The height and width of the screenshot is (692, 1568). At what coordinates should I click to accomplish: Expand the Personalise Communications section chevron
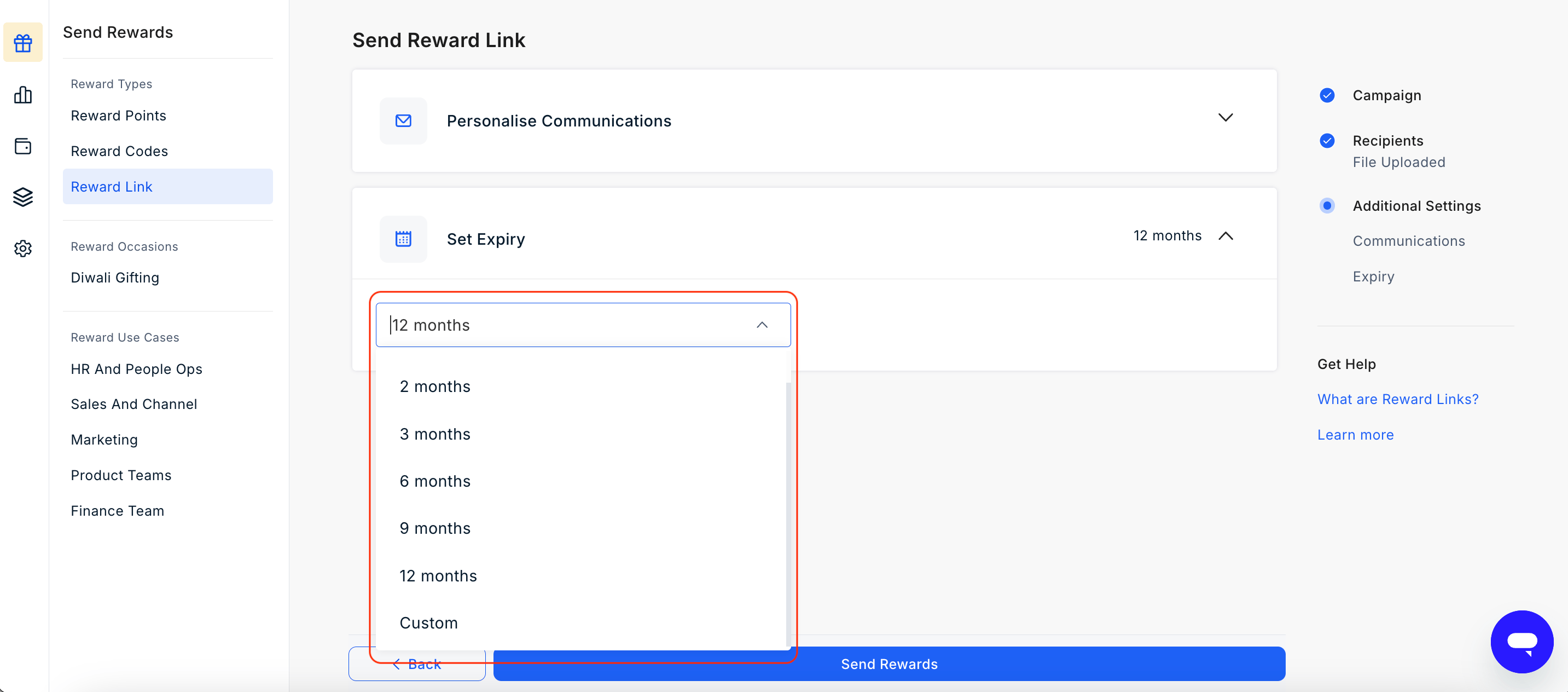tap(1226, 118)
